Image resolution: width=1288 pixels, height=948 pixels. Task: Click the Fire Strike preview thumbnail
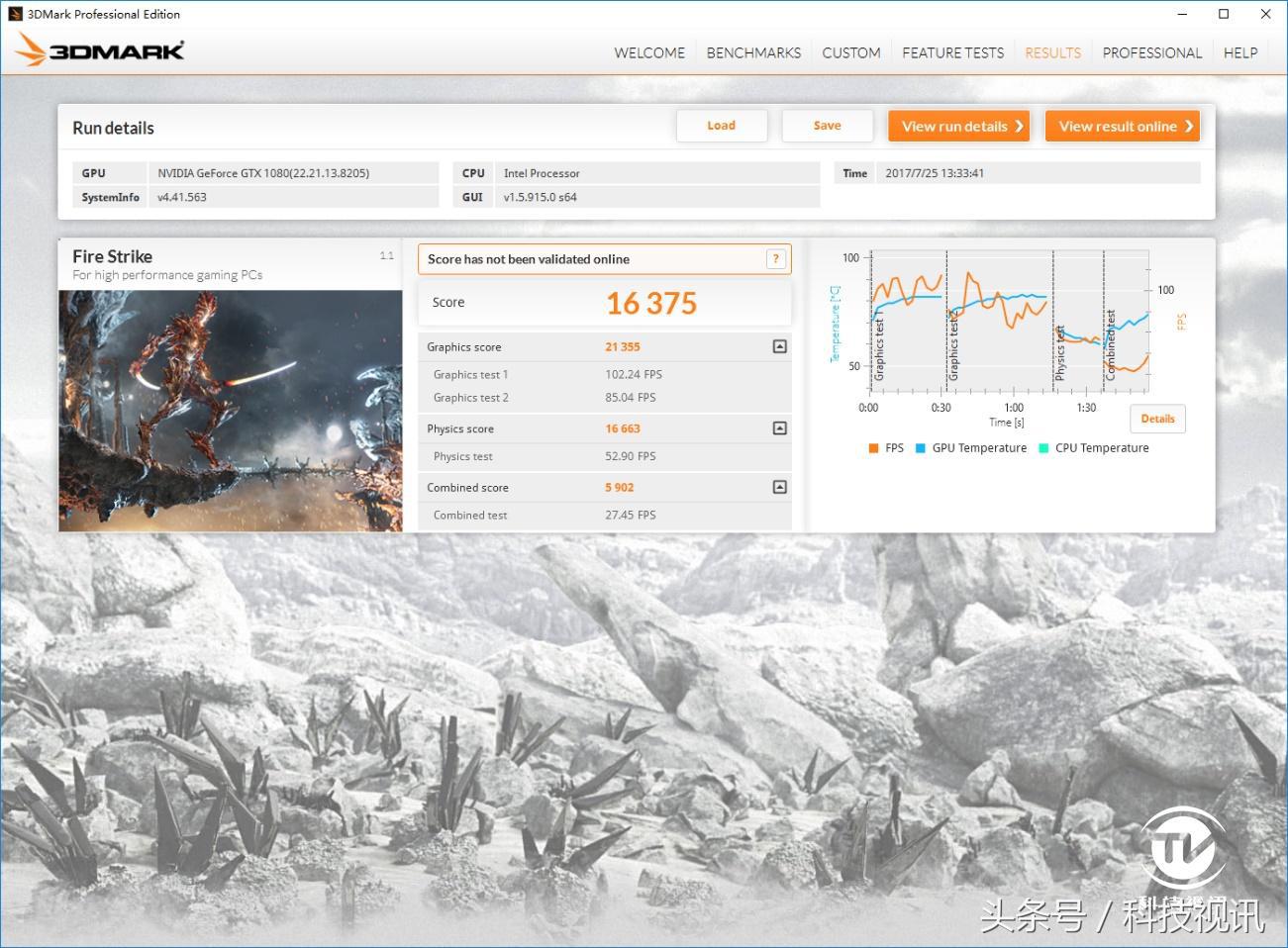tap(230, 409)
